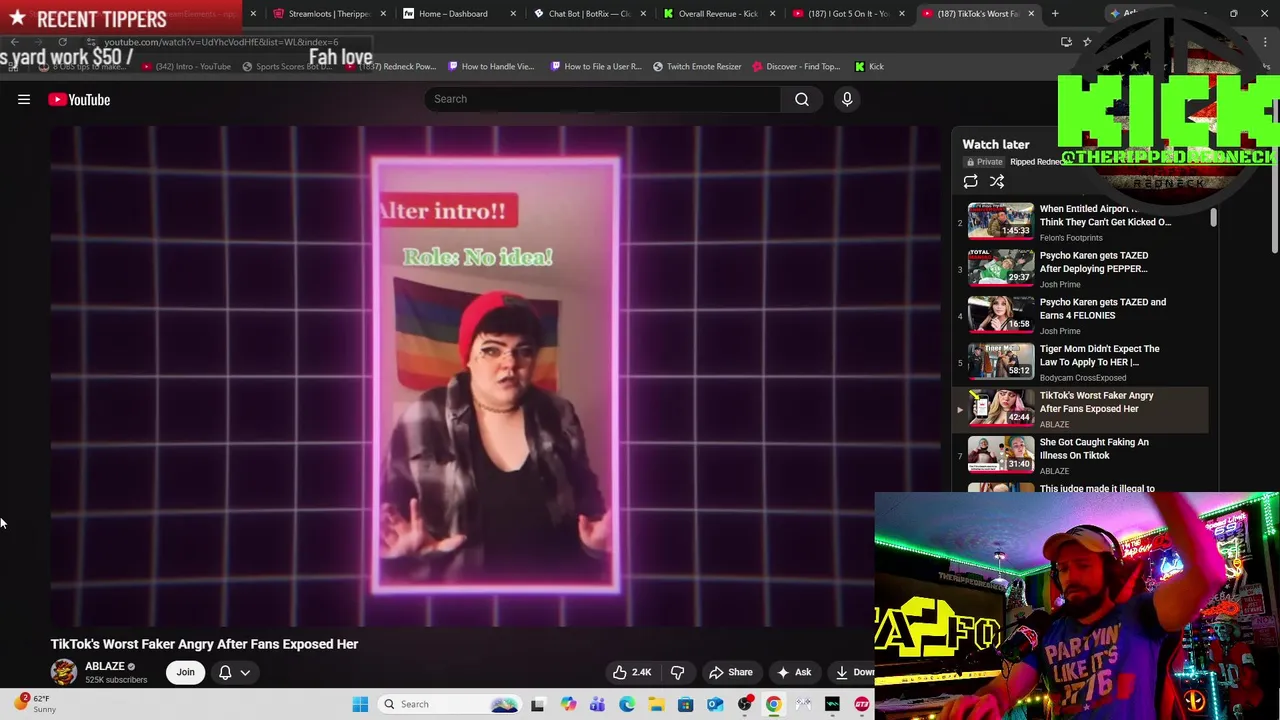The height and width of the screenshot is (720, 1280).
Task: Launch Copilot from the taskbar
Action: pyautogui.click(x=568, y=705)
